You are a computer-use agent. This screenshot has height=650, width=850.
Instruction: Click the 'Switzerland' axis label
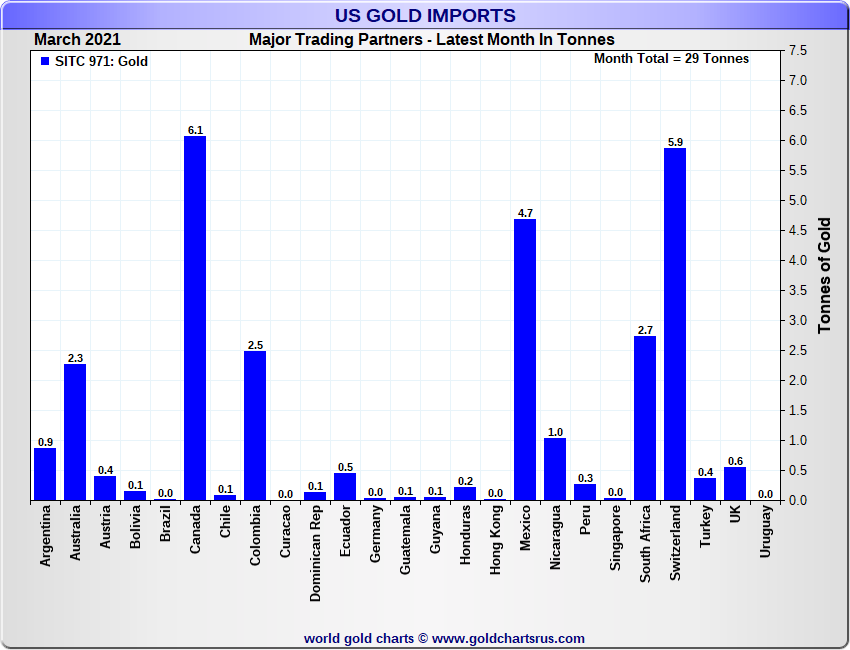tap(675, 543)
